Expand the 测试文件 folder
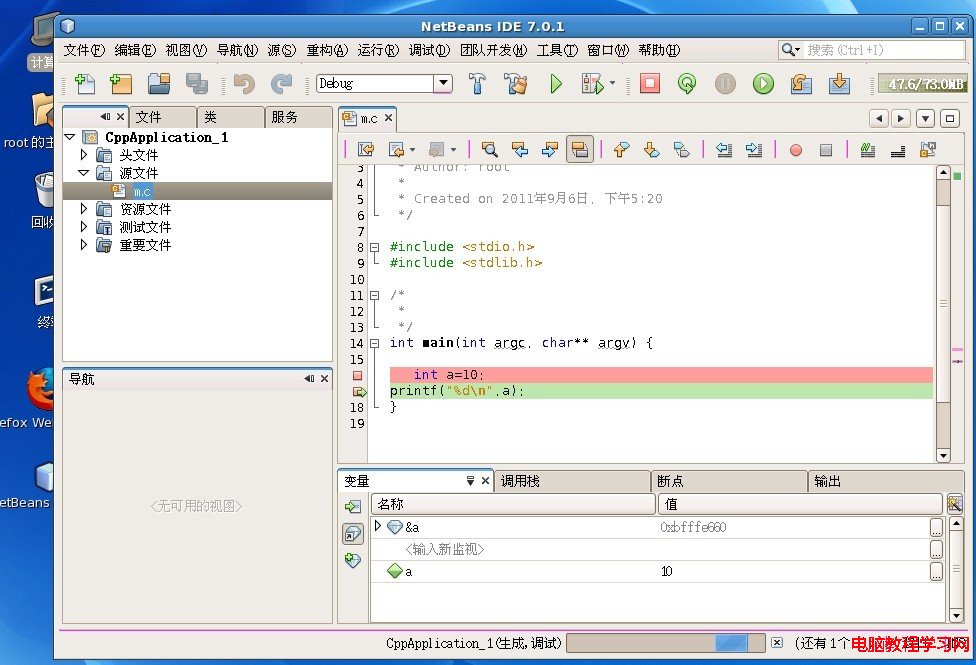Image resolution: width=976 pixels, height=665 pixels. (x=83, y=227)
